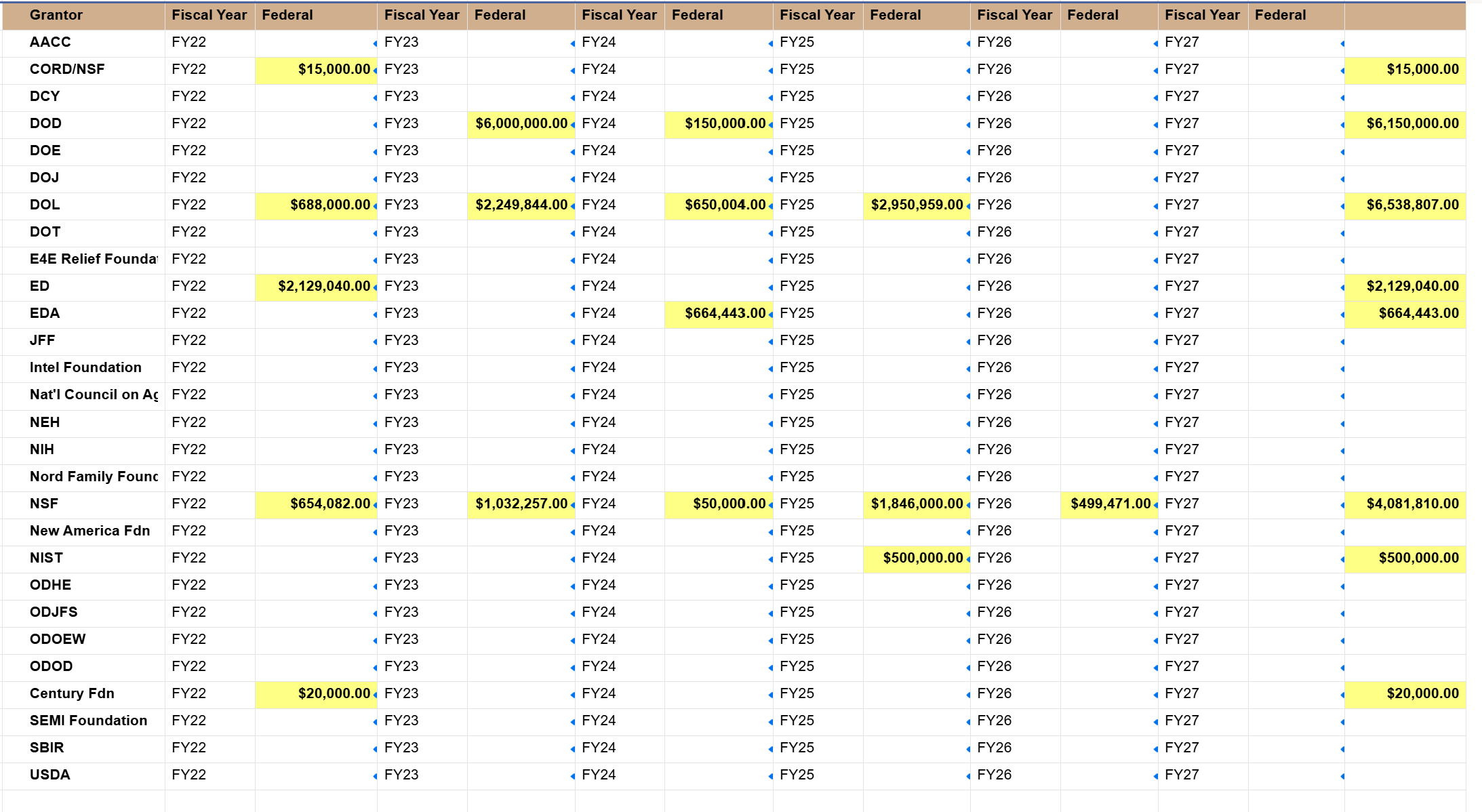
Task: Select the ODHE row label
Action: [x=83, y=586]
